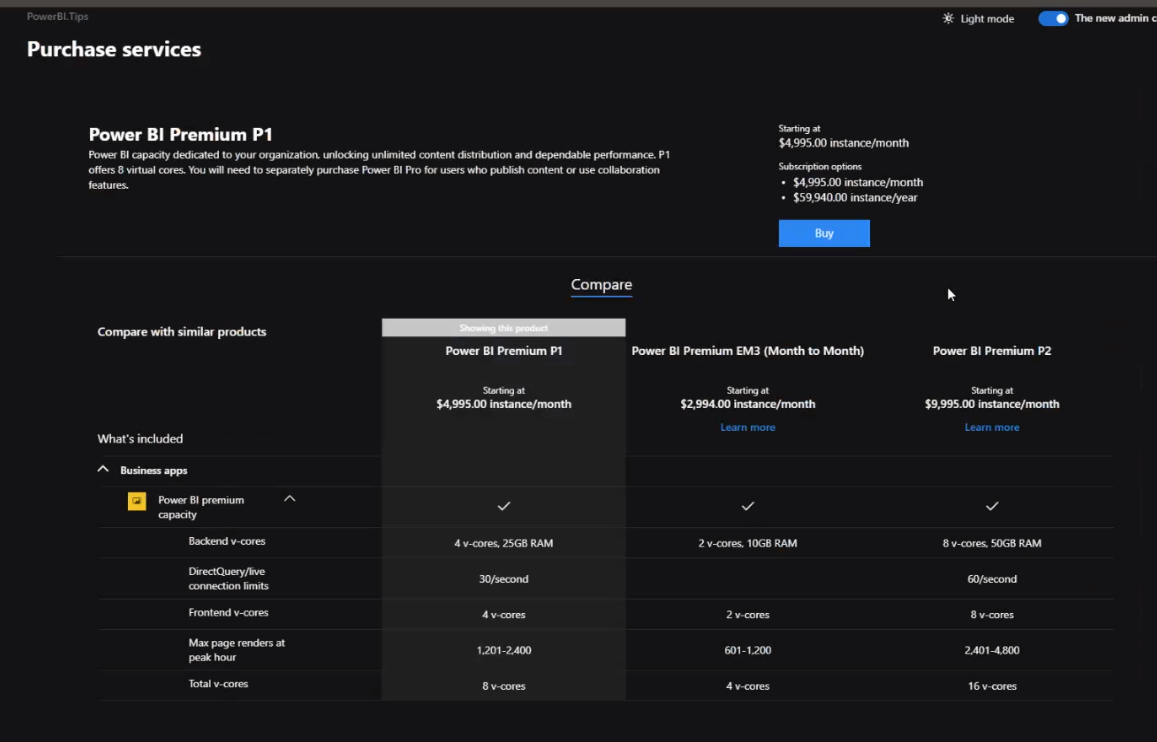This screenshot has width=1157, height=742.
Task: Select the Power BI Premium P1 column header
Action: pos(503,350)
